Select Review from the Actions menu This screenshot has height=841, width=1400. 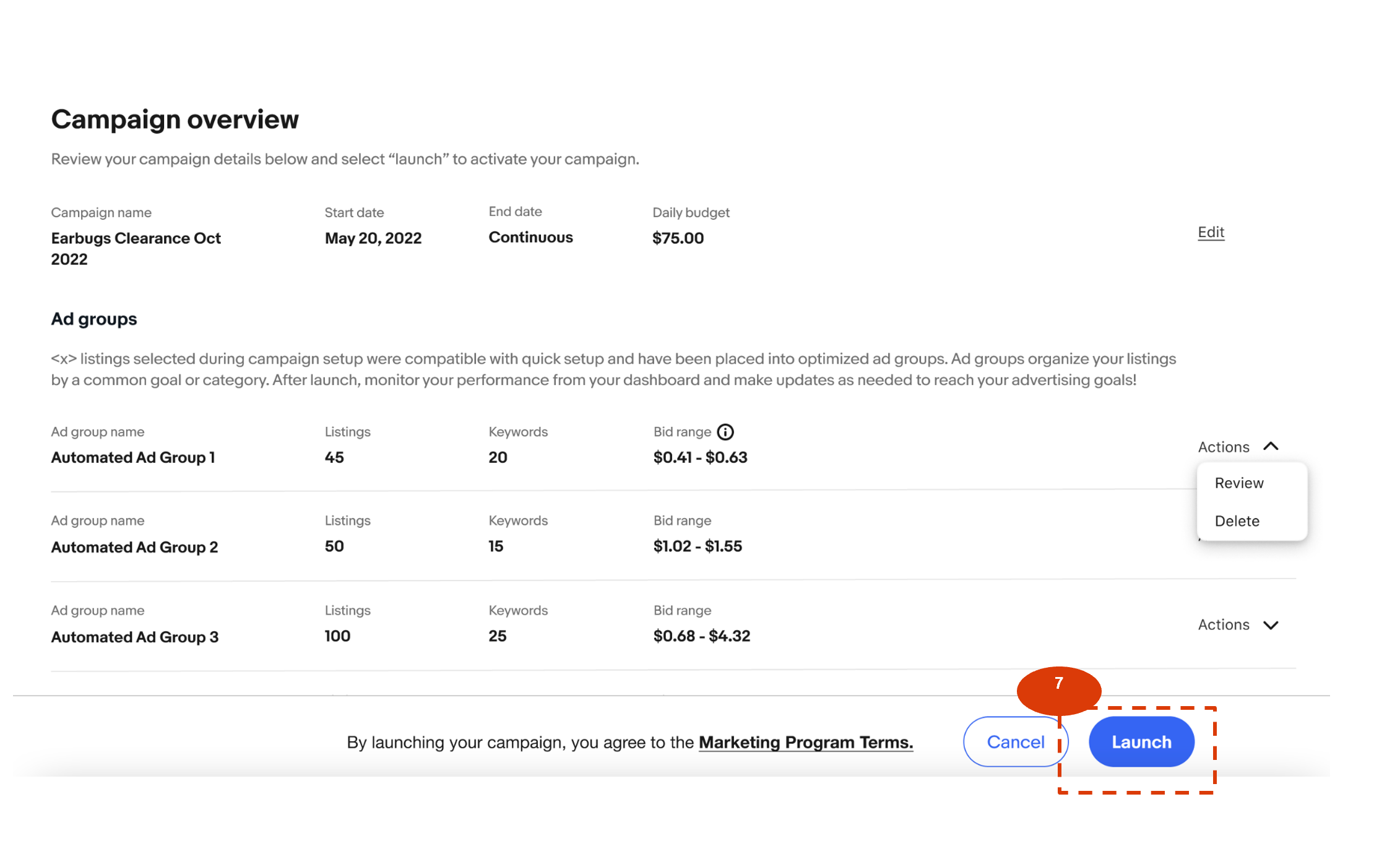[x=1239, y=483]
